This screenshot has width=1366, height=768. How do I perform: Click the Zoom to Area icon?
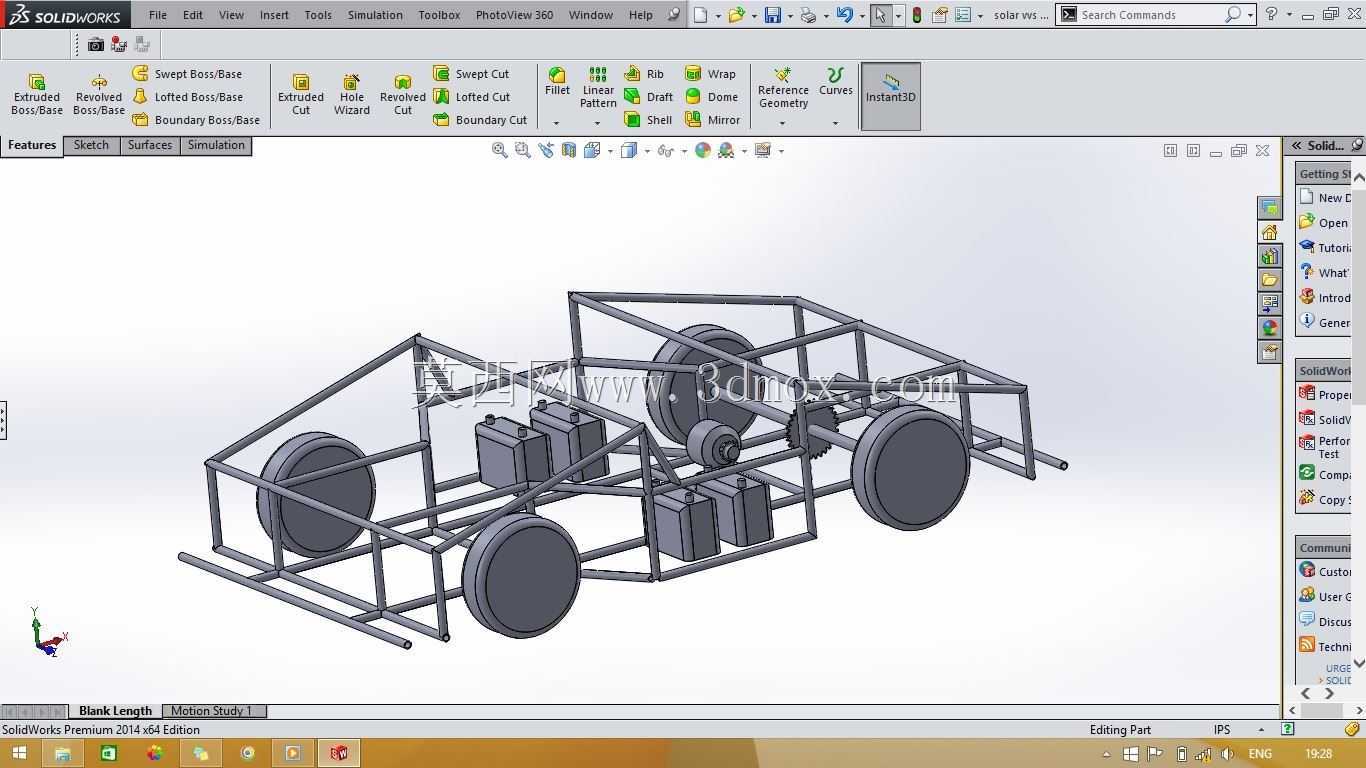[522, 150]
